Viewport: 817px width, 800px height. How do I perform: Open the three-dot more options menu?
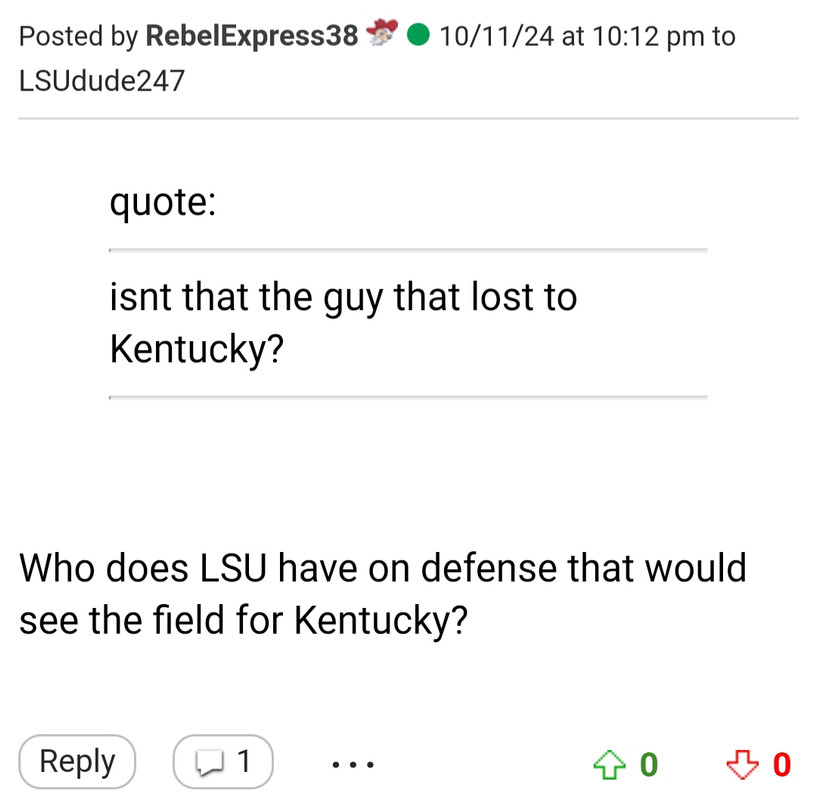coord(353,765)
